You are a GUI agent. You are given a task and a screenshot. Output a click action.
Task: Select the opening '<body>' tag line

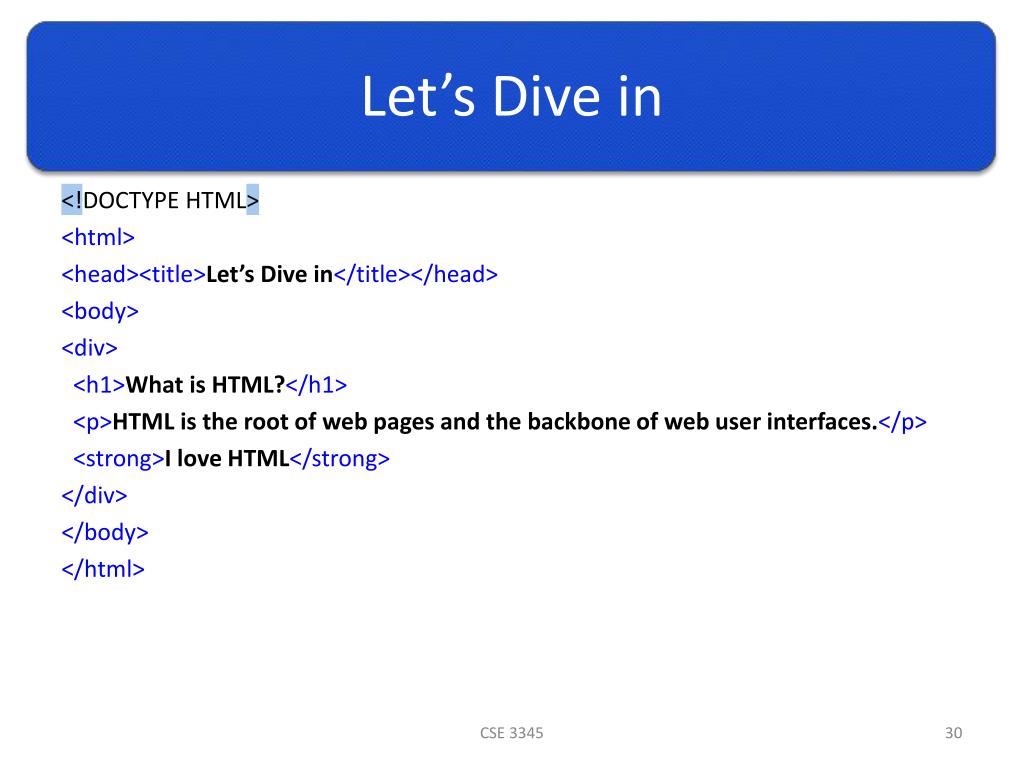[100, 312]
